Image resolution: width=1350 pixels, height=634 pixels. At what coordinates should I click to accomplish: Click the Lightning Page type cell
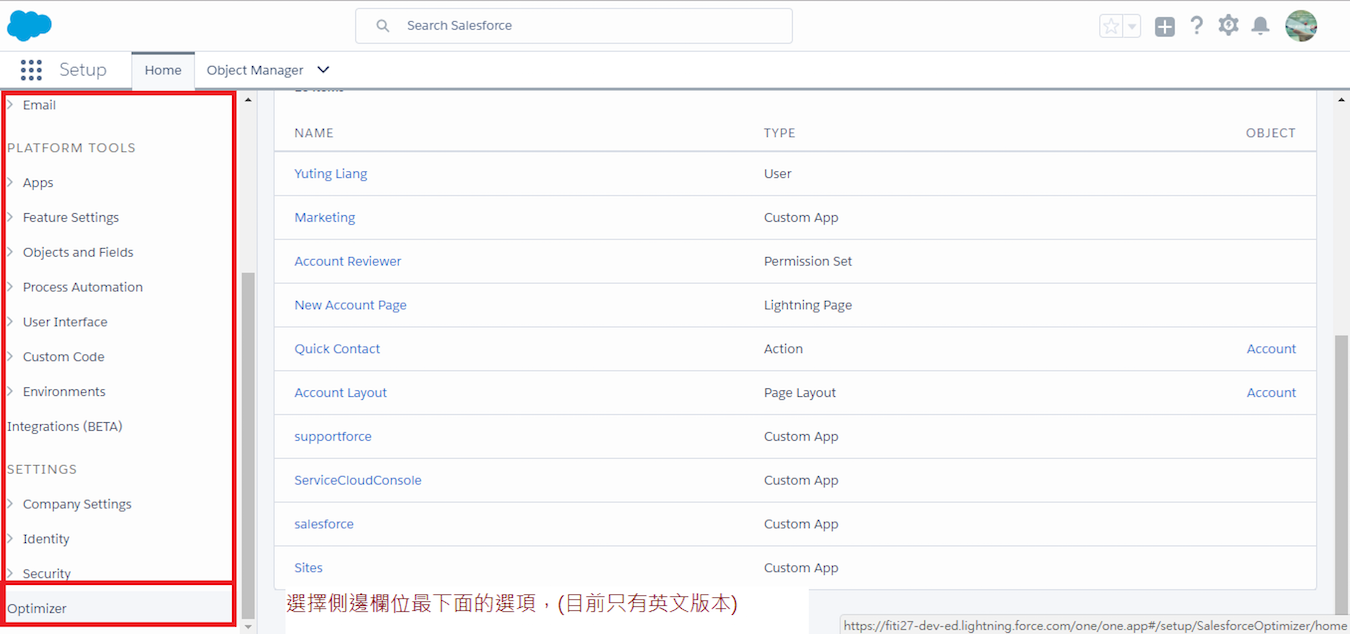(808, 306)
